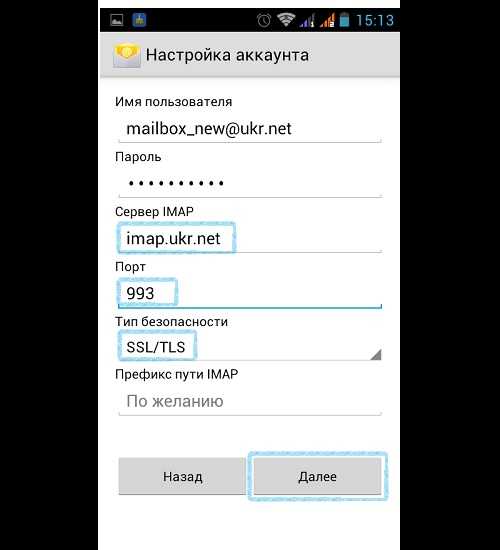Tap the Тип безопасности label
This screenshot has width=500, height=550.
pyautogui.click(x=171, y=322)
